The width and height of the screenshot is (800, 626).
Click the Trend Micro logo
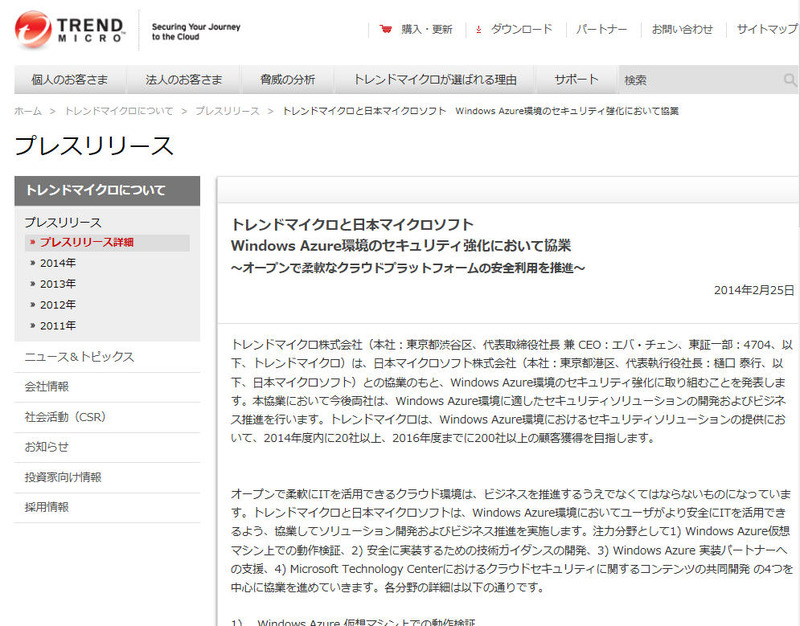[70, 29]
